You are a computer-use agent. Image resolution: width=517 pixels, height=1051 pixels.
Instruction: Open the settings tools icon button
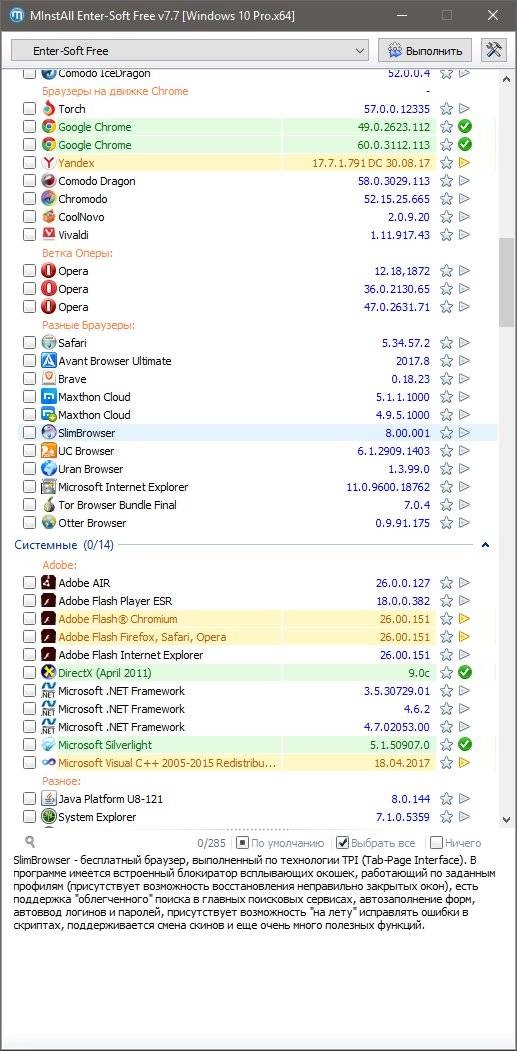point(494,50)
